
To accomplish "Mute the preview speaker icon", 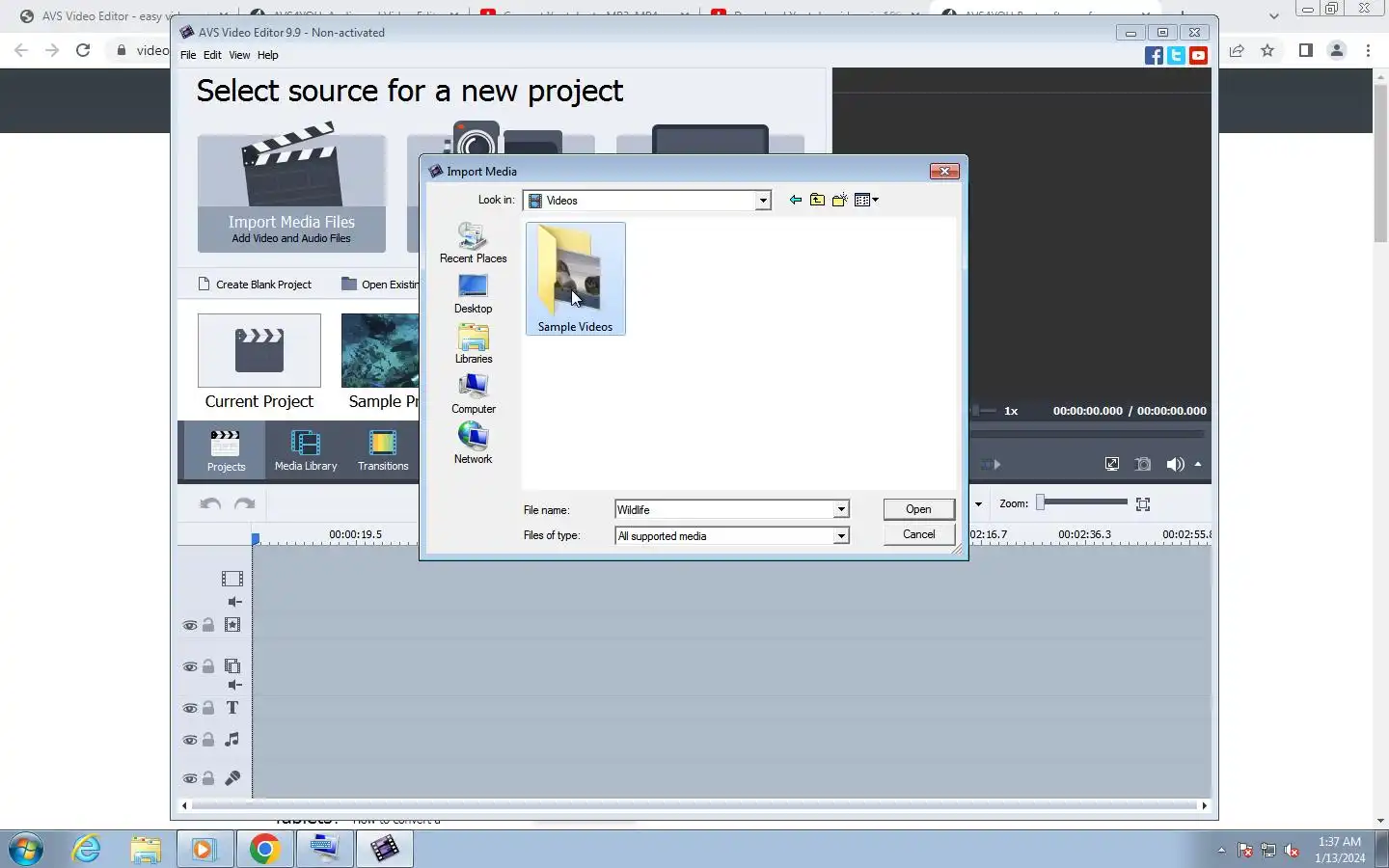I will 1174,464.
